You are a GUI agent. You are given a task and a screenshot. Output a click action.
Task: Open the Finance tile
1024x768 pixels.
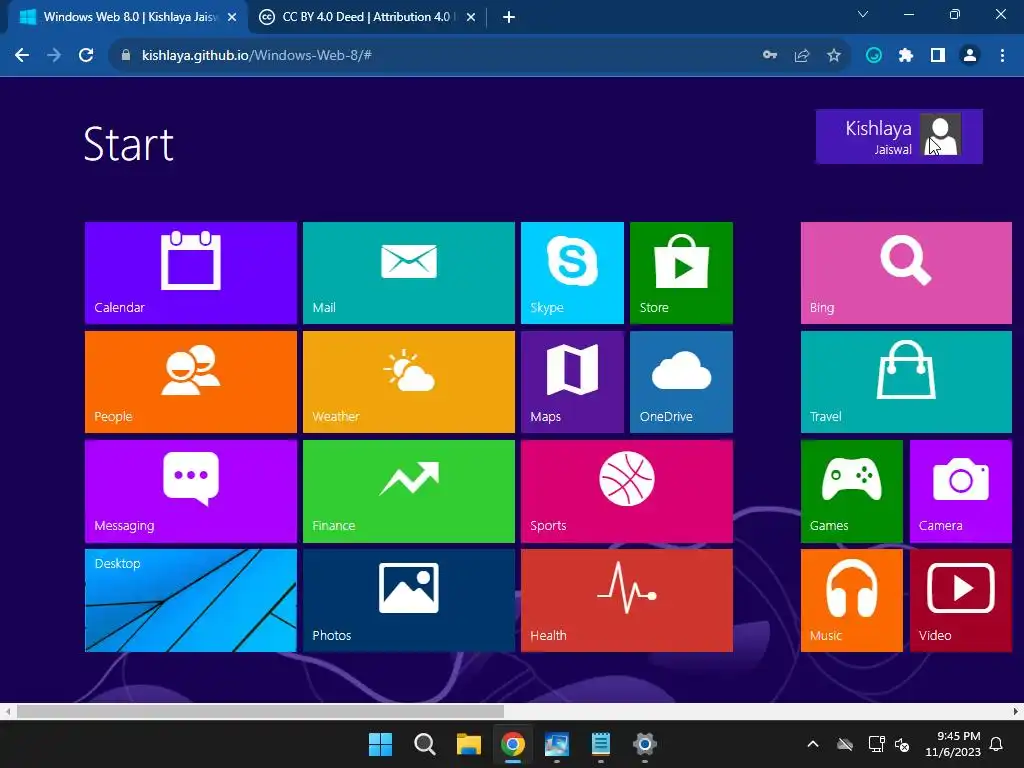coord(409,491)
